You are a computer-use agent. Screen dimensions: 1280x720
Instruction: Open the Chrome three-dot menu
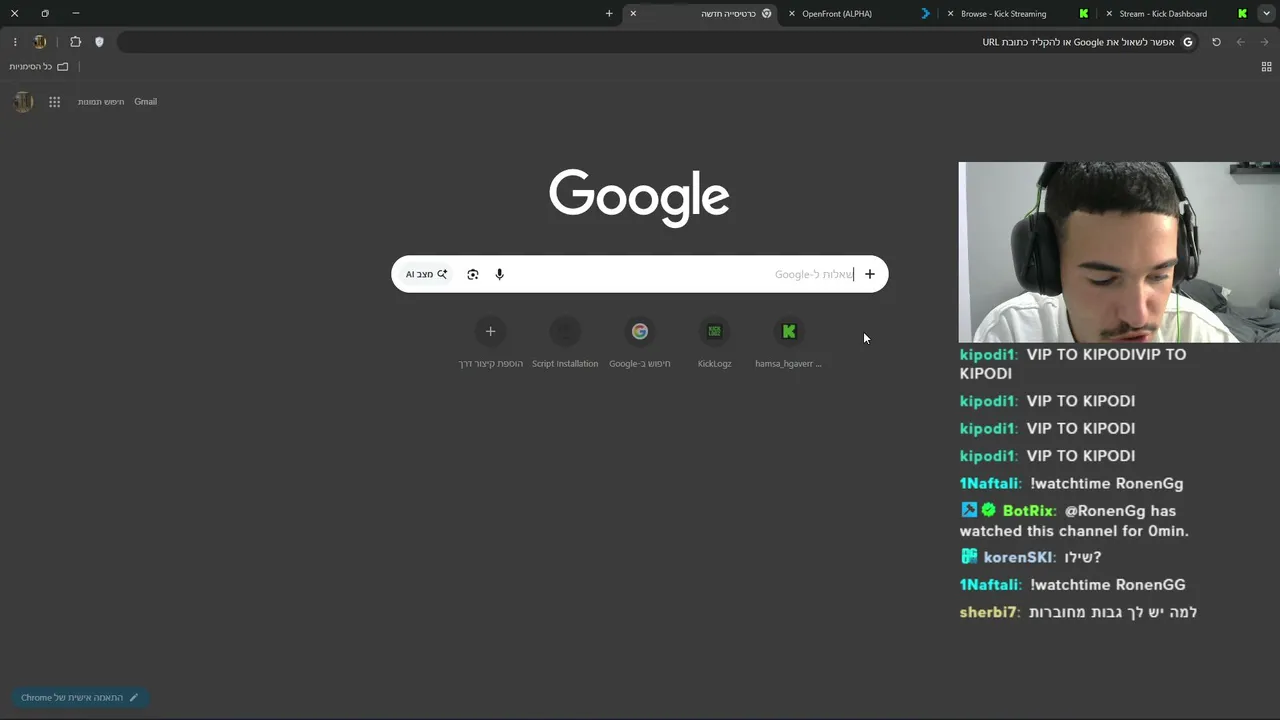[15, 42]
